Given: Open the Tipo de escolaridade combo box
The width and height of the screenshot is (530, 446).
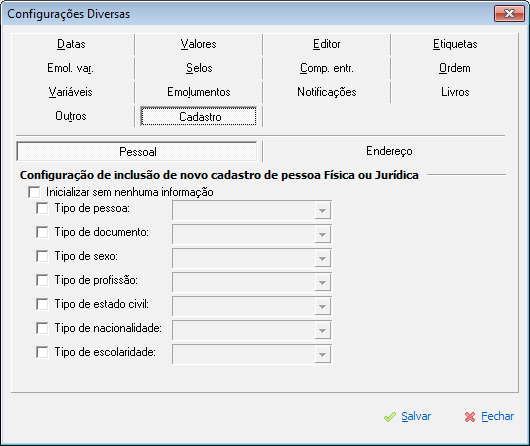Looking at the screenshot, I should 252,354.
